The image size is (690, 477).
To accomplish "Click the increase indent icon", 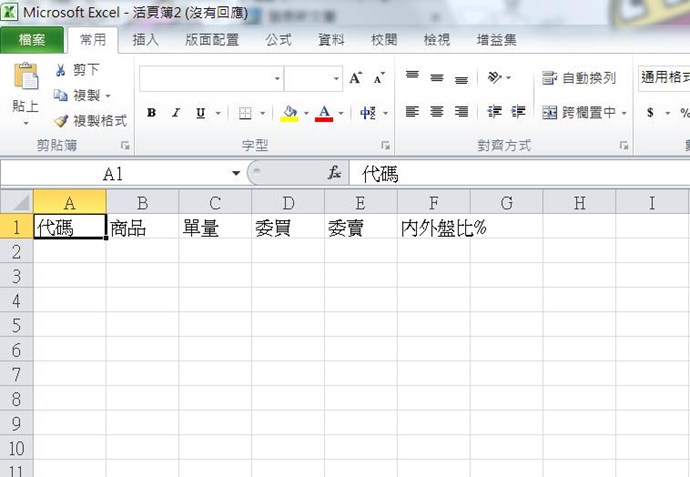I will pos(518,112).
